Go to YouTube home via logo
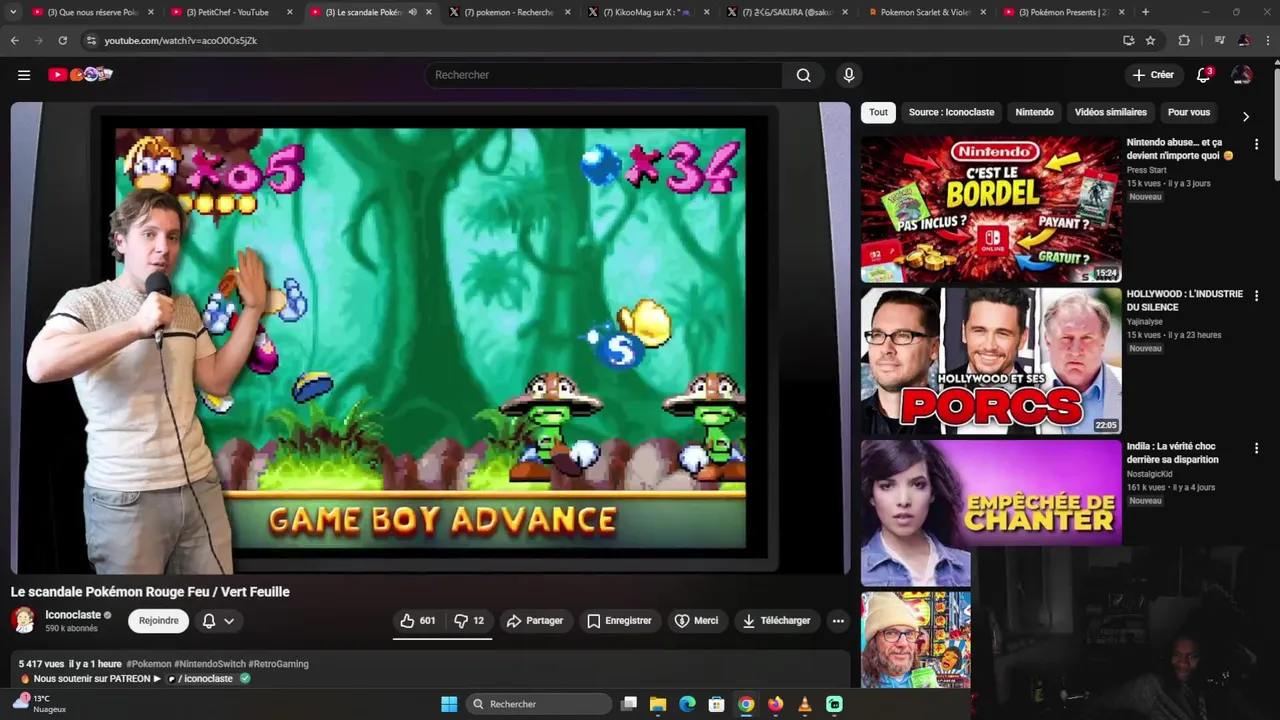 [80, 75]
